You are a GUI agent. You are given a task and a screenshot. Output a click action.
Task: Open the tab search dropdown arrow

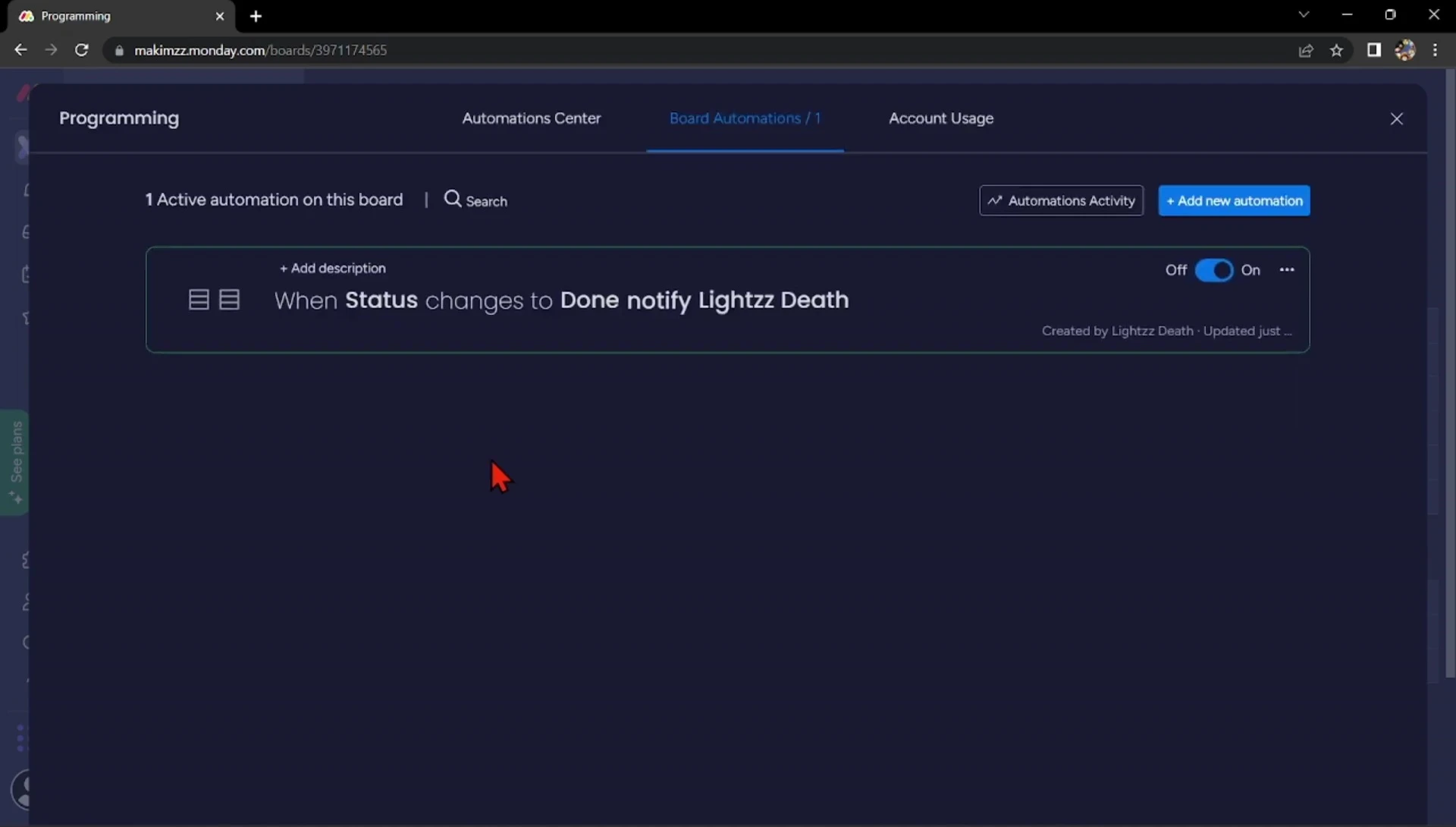click(x=1304, y=14)
